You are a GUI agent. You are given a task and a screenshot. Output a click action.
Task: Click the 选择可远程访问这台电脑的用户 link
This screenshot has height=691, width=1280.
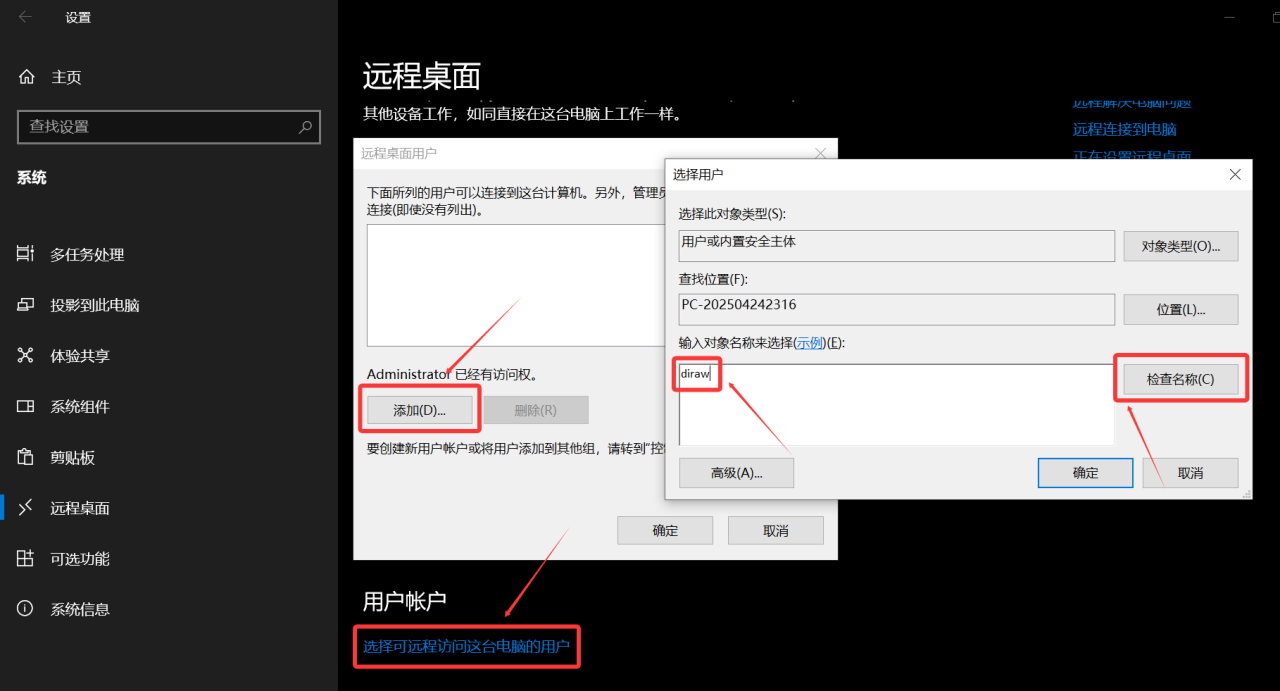click(466, 647)
